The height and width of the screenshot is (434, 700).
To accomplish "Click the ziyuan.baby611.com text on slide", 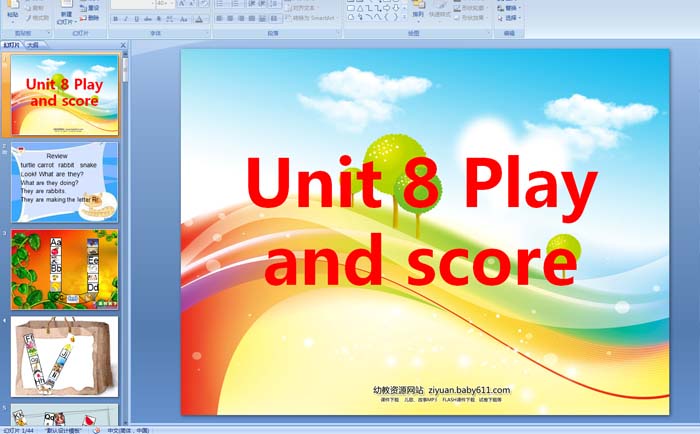I will 469,390.
